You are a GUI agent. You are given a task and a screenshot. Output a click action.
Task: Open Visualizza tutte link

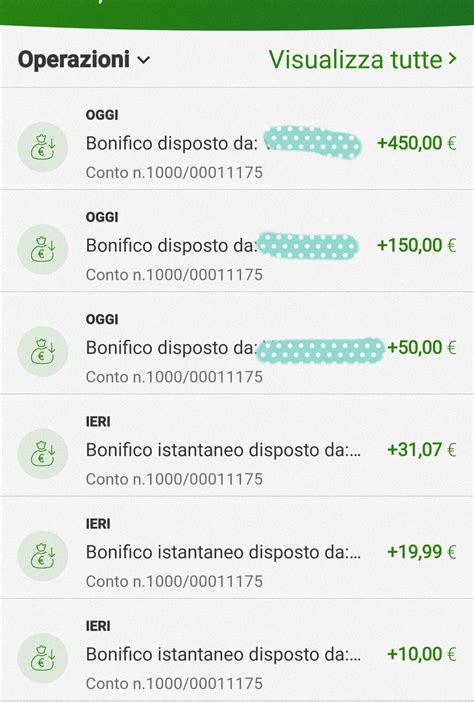coord(355,60)
